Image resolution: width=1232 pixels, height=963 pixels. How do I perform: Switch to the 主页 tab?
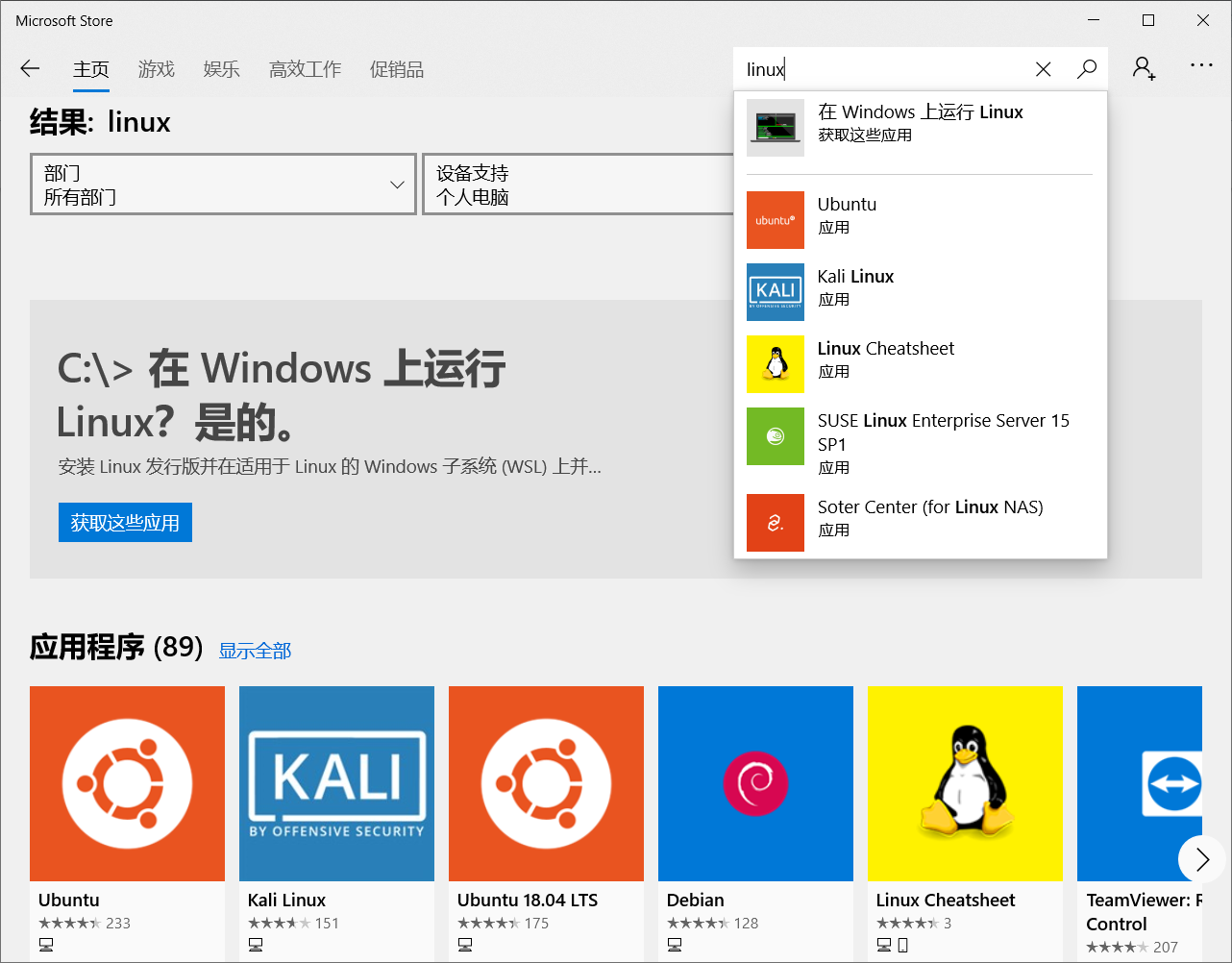[x=91, y=69]
